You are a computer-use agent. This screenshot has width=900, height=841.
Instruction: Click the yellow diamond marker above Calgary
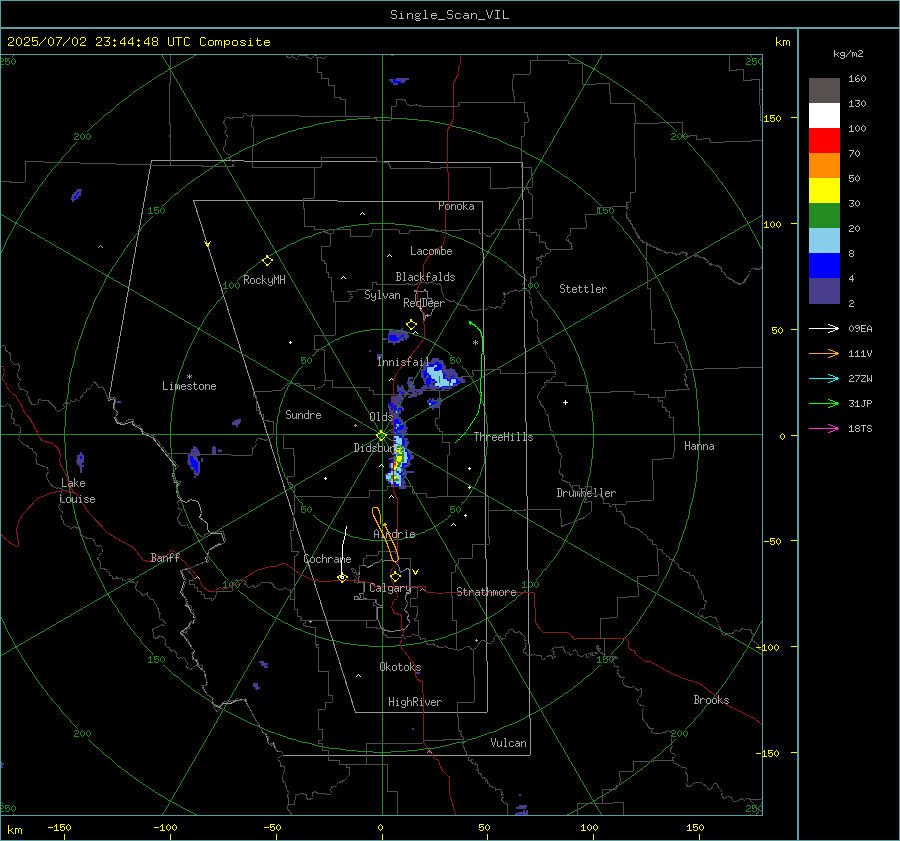tap(395, 576)
